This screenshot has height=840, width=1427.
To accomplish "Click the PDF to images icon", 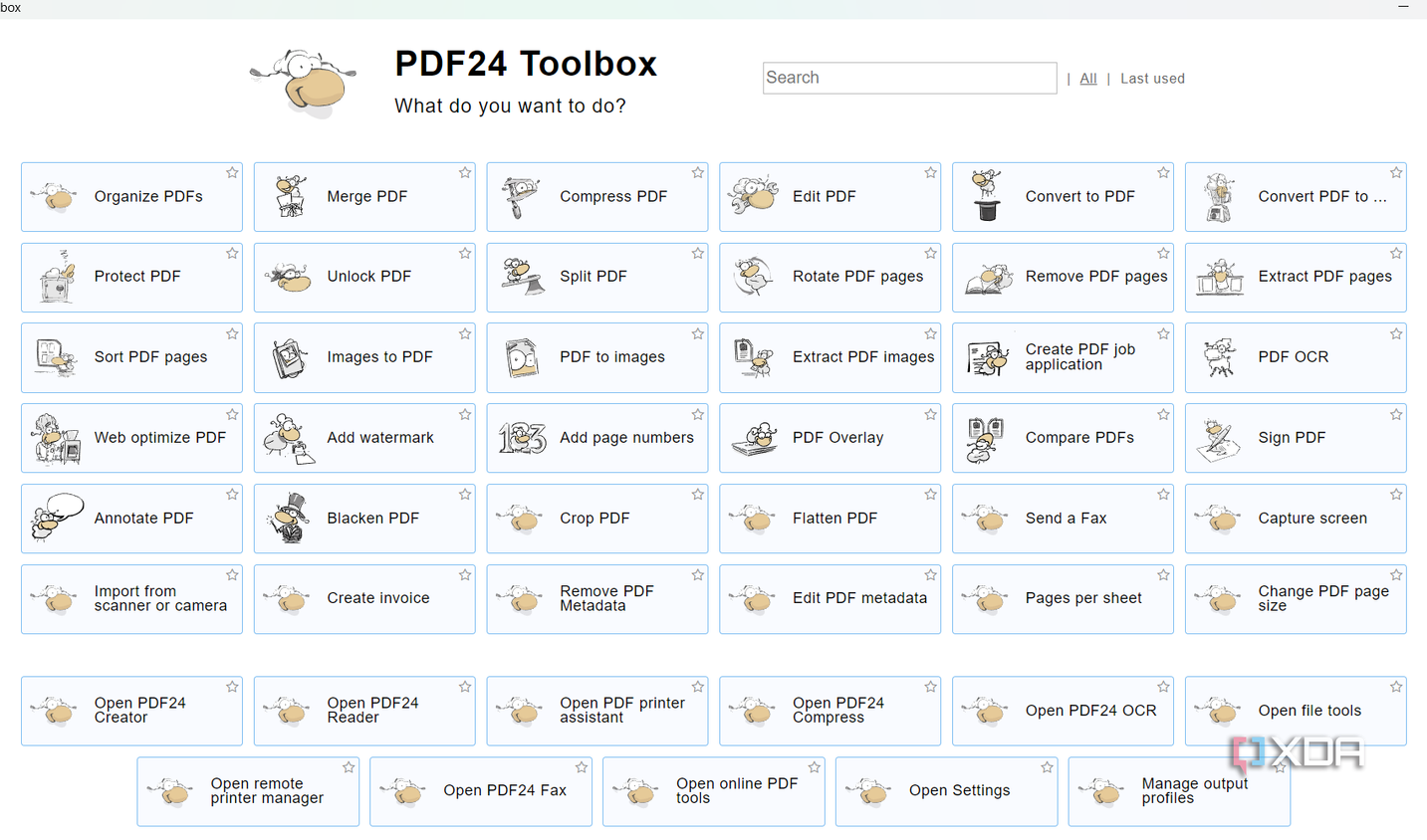I will [522, 357].
